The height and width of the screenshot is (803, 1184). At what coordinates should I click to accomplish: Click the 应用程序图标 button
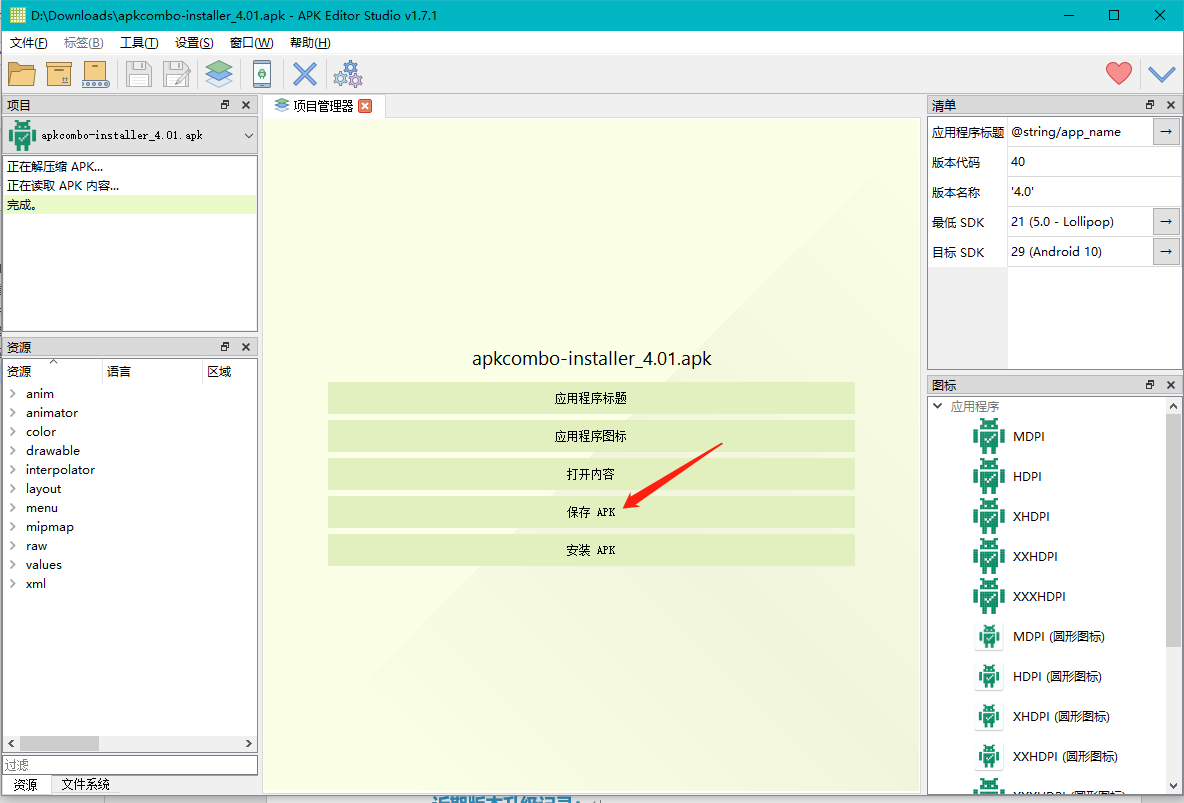[x=591, y=436]
